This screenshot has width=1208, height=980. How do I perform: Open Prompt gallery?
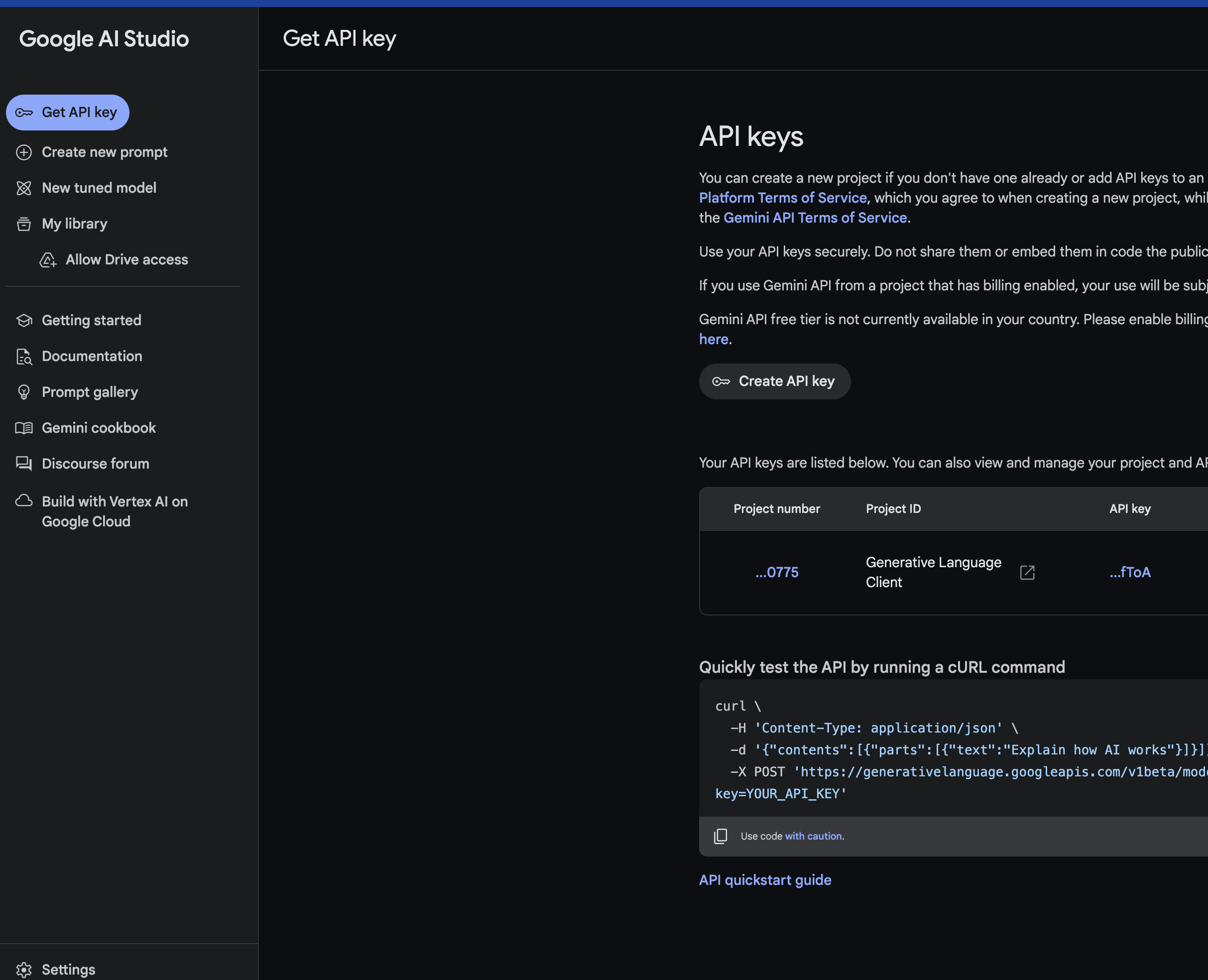tap(90, 392)
